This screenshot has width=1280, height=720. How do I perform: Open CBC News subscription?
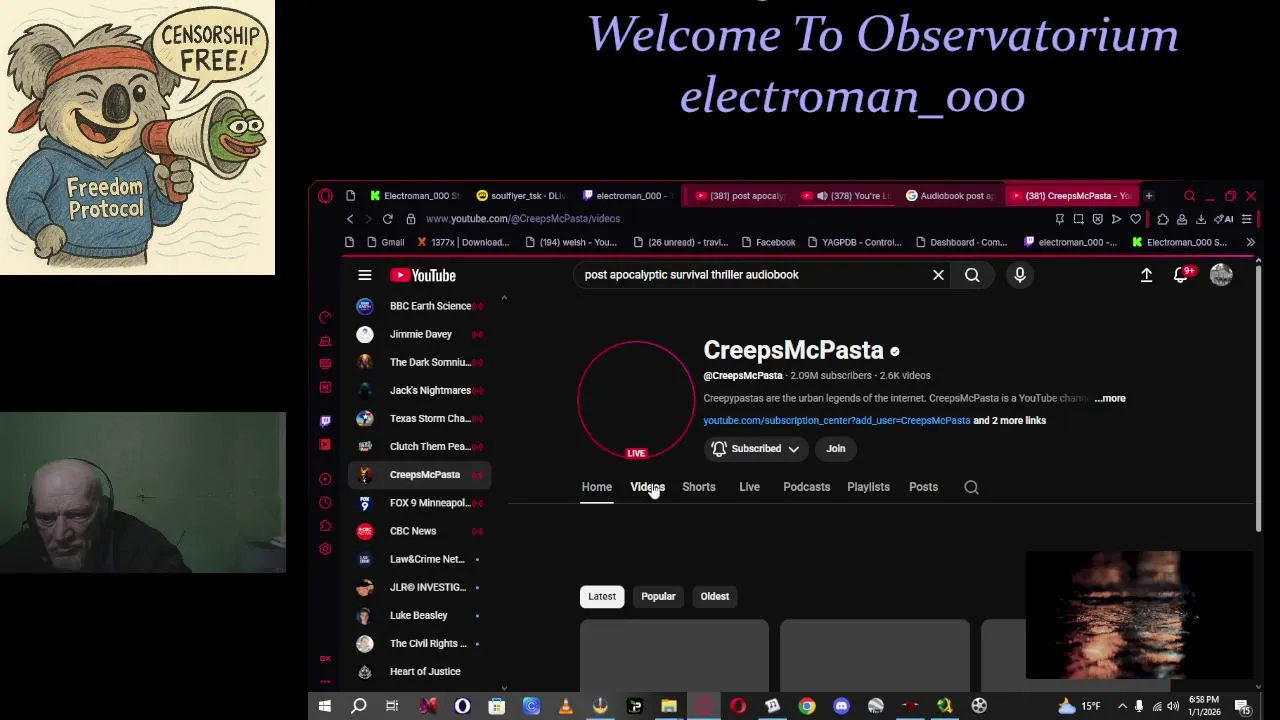(x=420, y=531)
